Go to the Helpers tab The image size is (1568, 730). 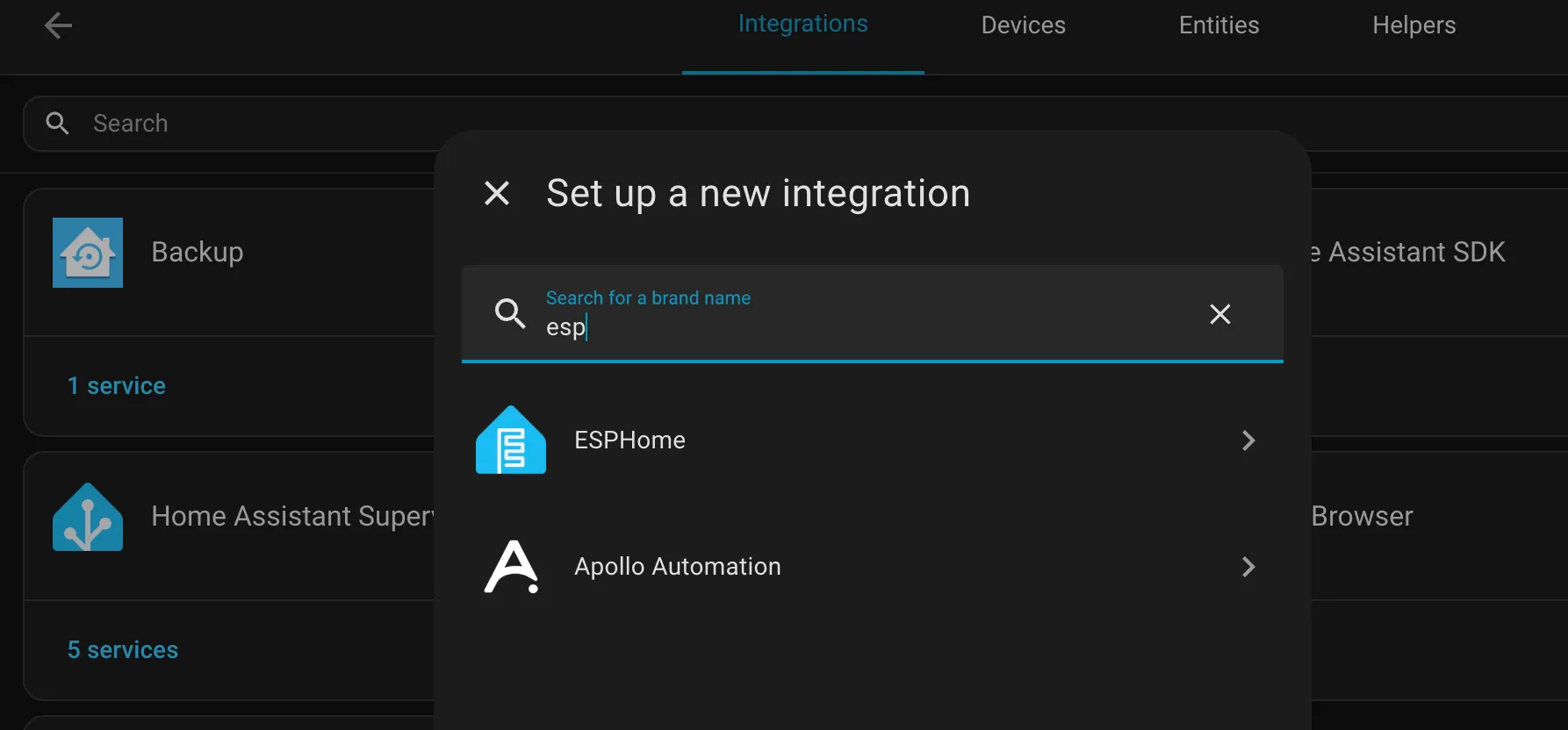(1413, 25)
